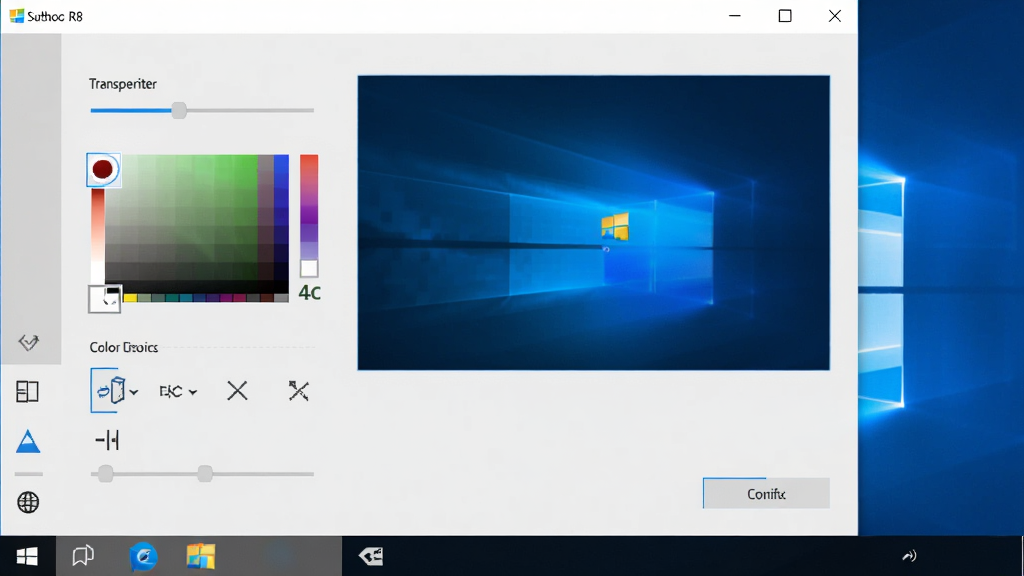Expand the box tool dropdown arrow
The width and height of the screenshot is (1024, 576).
134,392
